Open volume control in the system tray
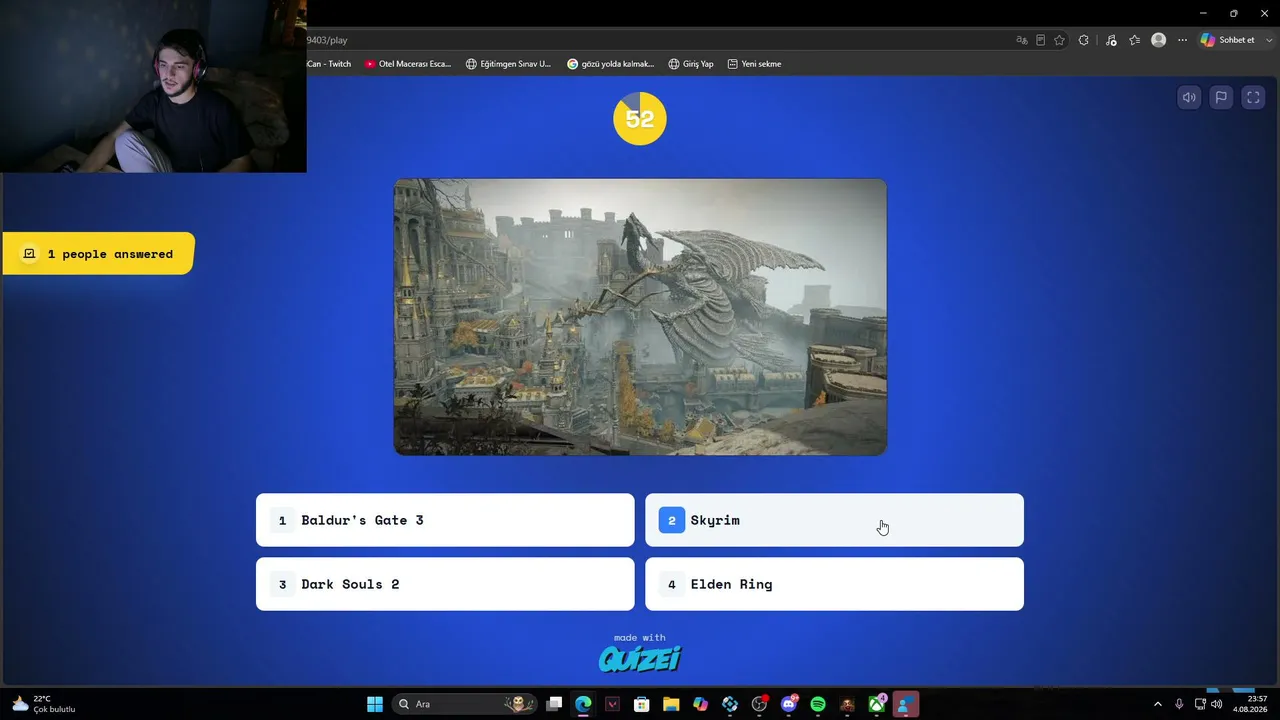Viewport: 1280px width, 720px height. (1216, 704)
